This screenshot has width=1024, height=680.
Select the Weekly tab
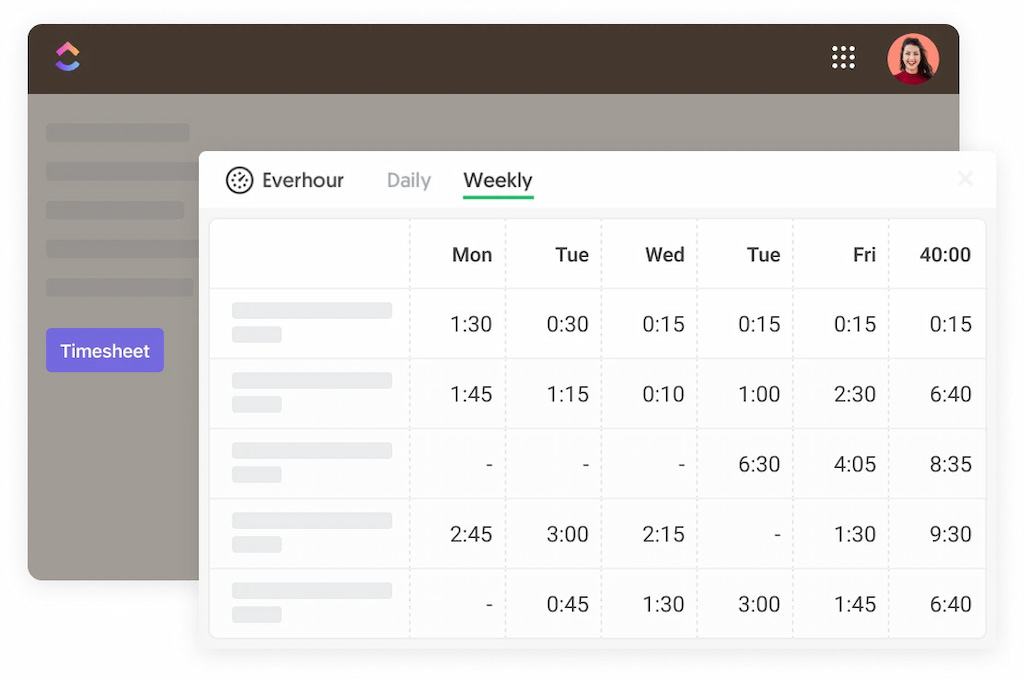497,180
